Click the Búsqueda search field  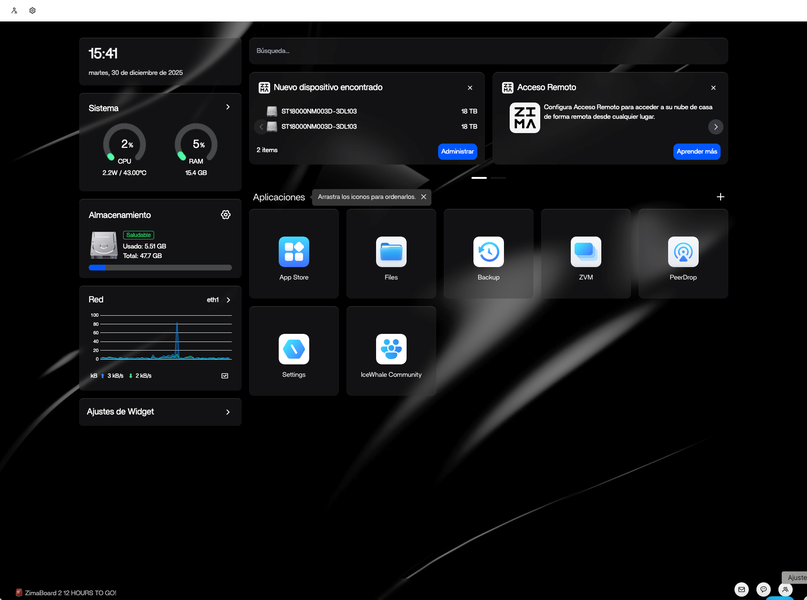click(488, 50)
